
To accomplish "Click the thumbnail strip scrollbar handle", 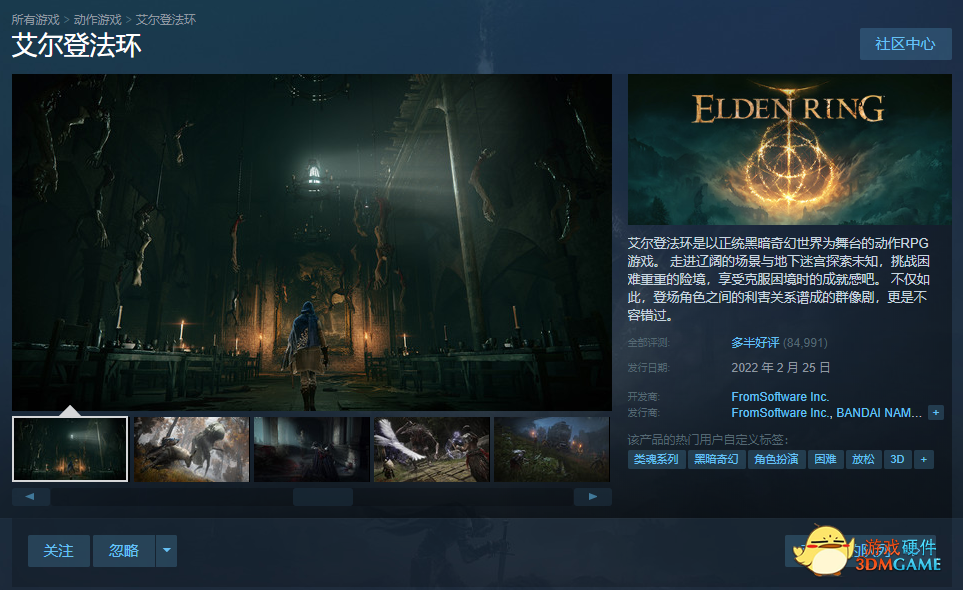I will point(323,497).
